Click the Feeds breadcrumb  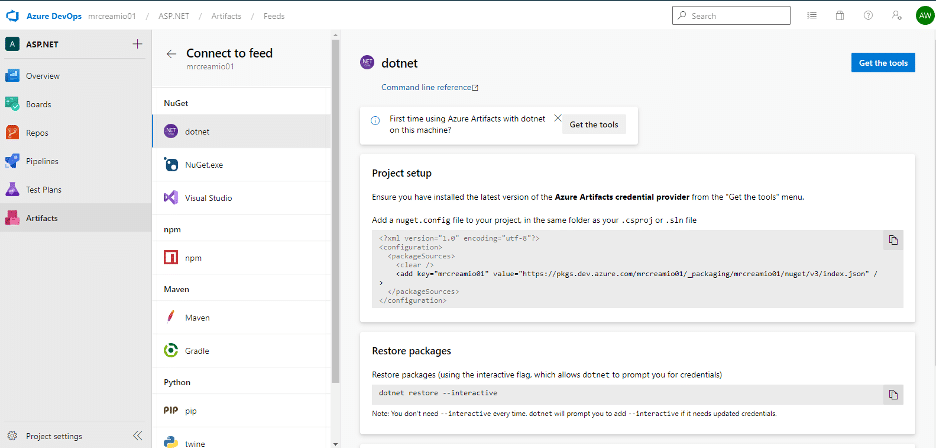[x=274, y=16]
